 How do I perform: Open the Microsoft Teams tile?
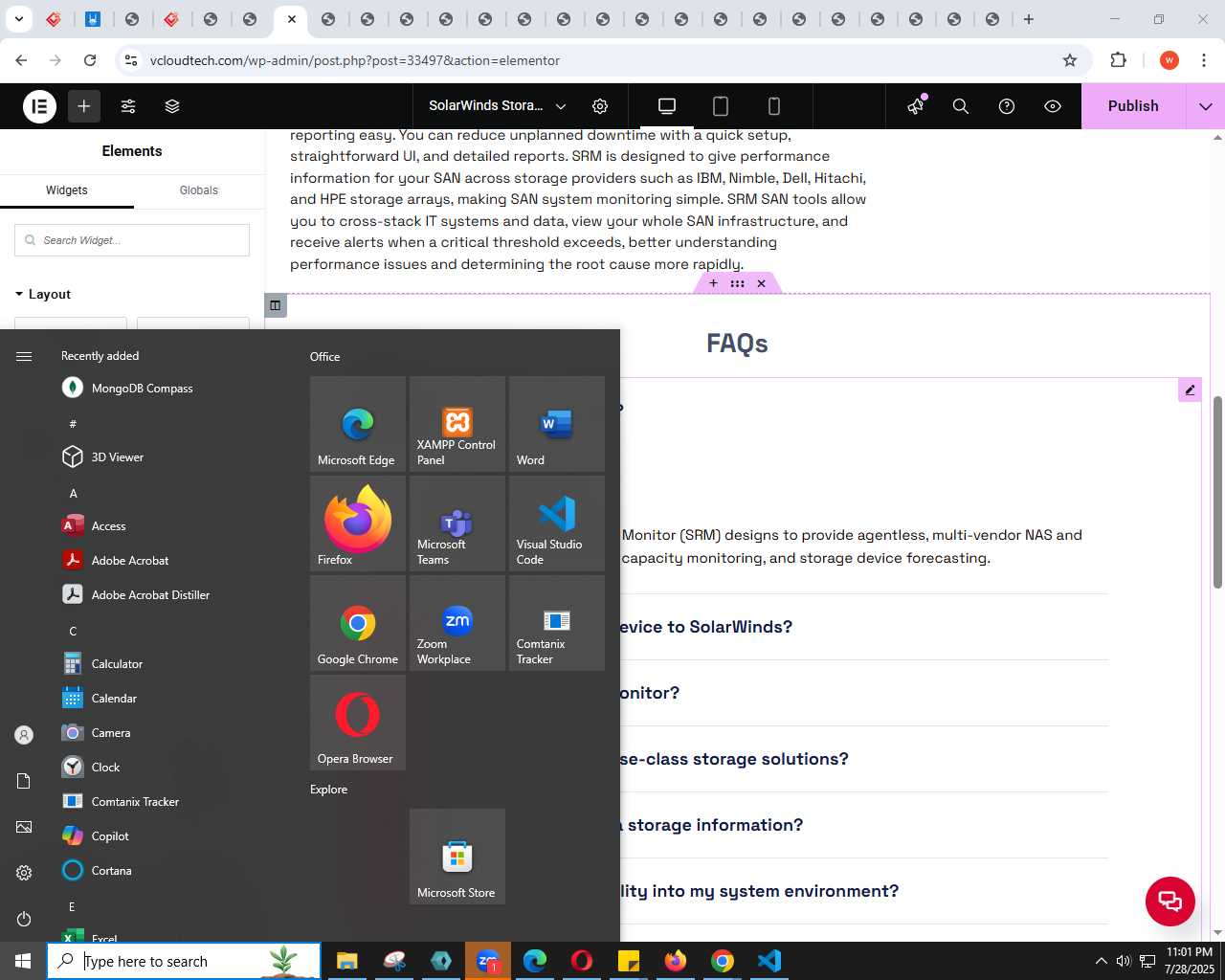pyautogui.click(x=457, y=523)
